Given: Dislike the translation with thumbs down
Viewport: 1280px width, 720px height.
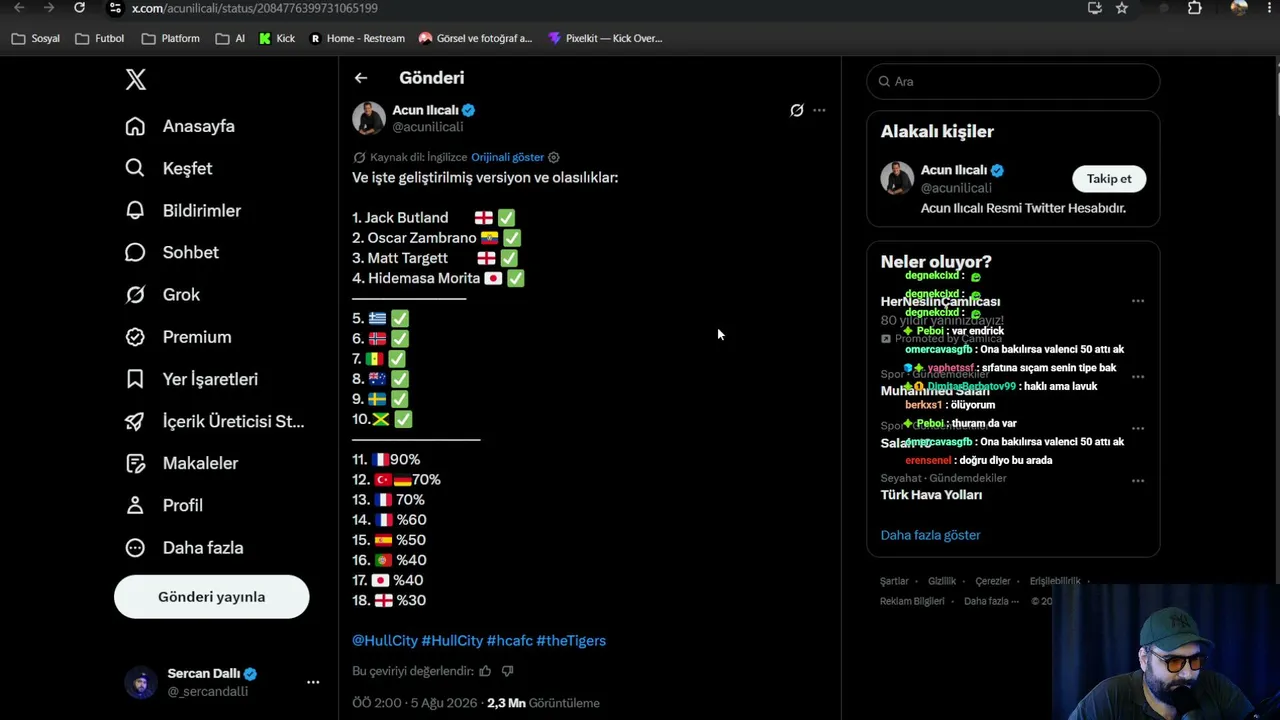Looking at the screenshot, I should 507,671.
